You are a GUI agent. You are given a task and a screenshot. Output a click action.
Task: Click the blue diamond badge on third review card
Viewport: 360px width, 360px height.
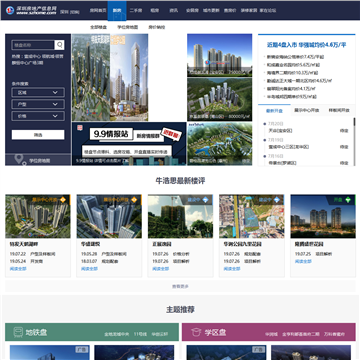206,200
